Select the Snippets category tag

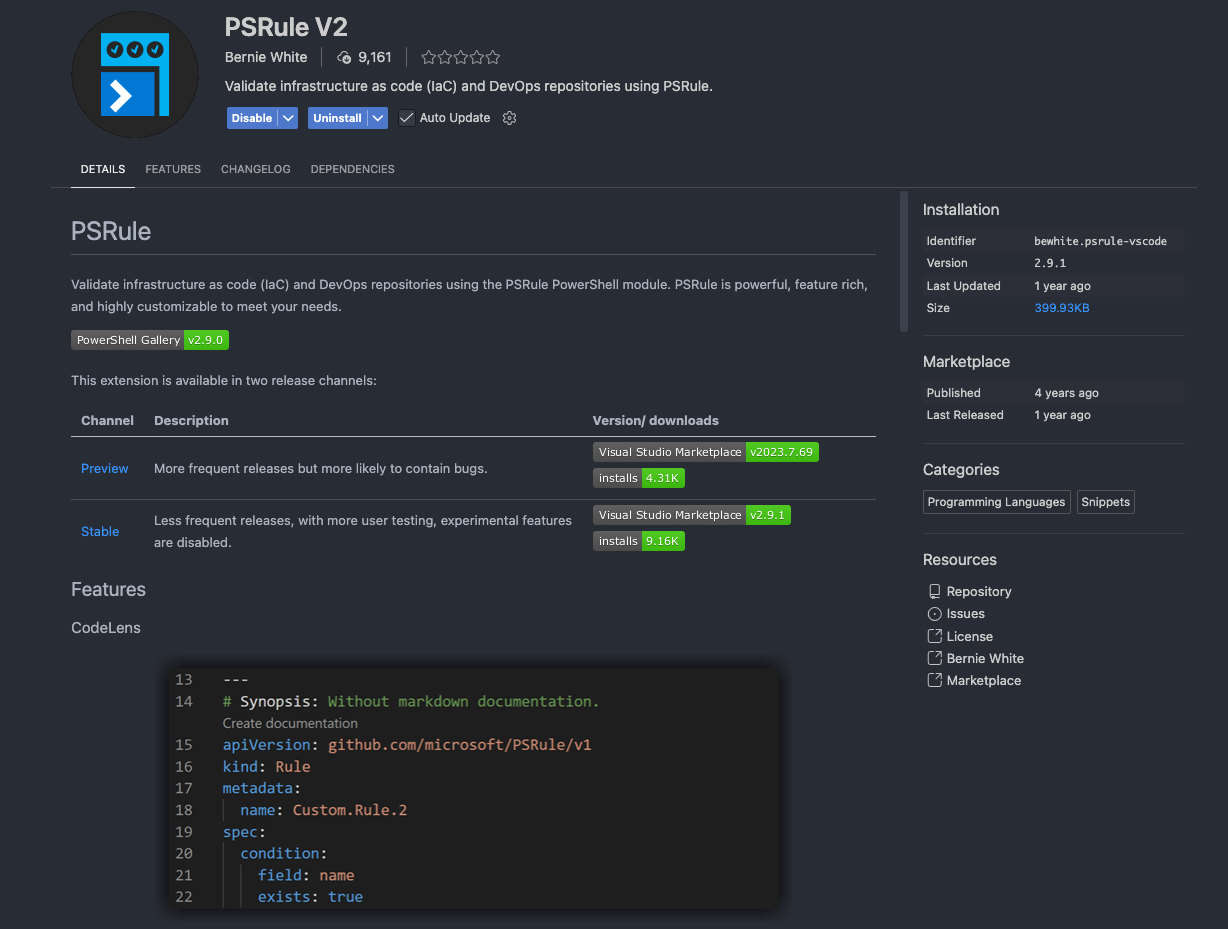point(1105,502)
